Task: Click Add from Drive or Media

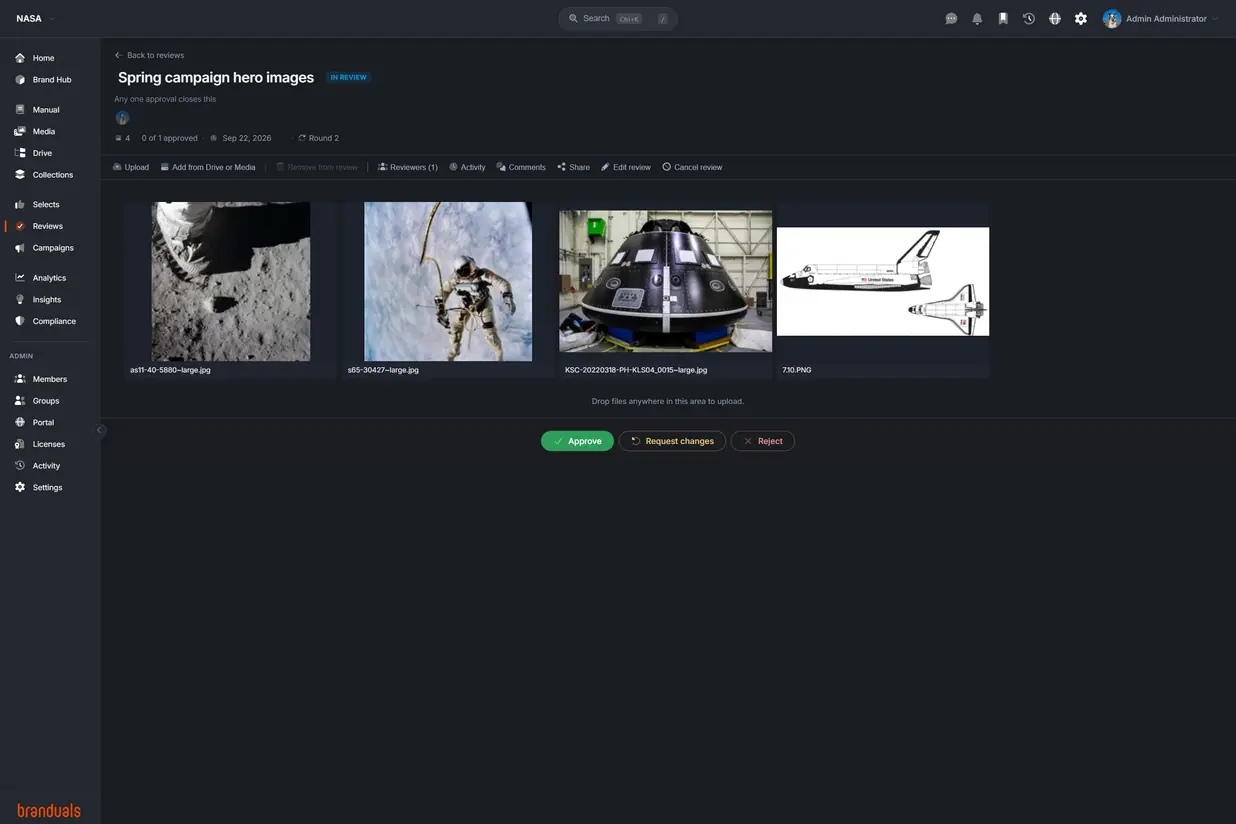Action: (x=208, y=167)
